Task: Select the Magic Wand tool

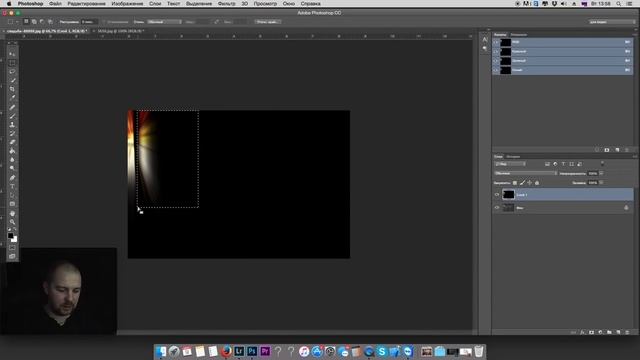Action: (x=12, y=80)
